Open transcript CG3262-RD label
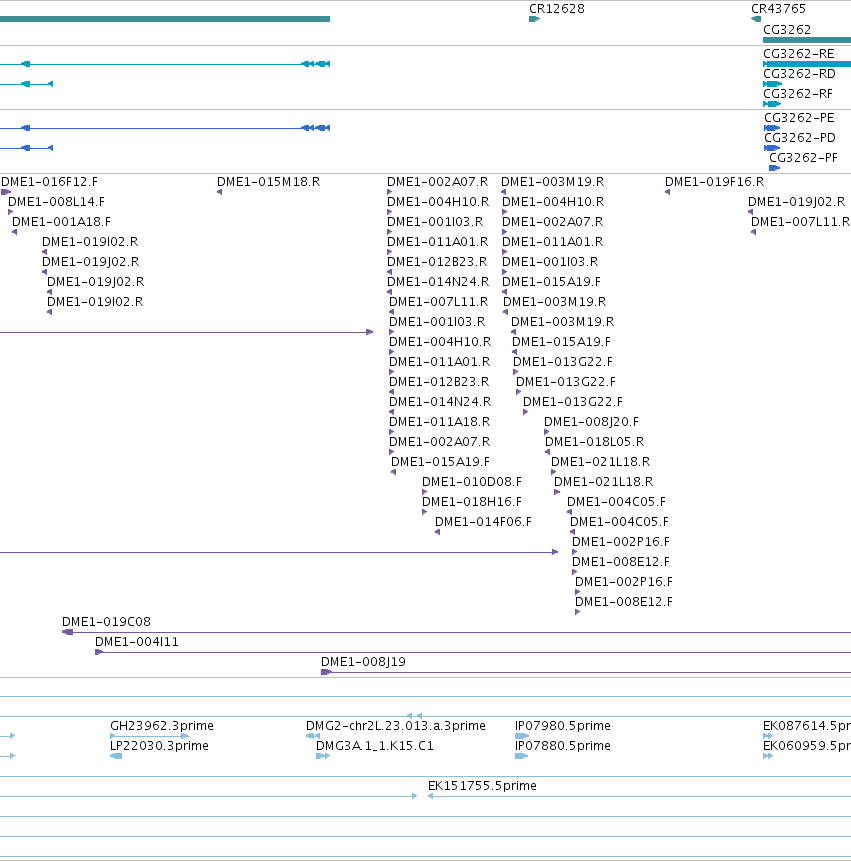The height and width of the screenshot is (861, 851). pos(799,74)
